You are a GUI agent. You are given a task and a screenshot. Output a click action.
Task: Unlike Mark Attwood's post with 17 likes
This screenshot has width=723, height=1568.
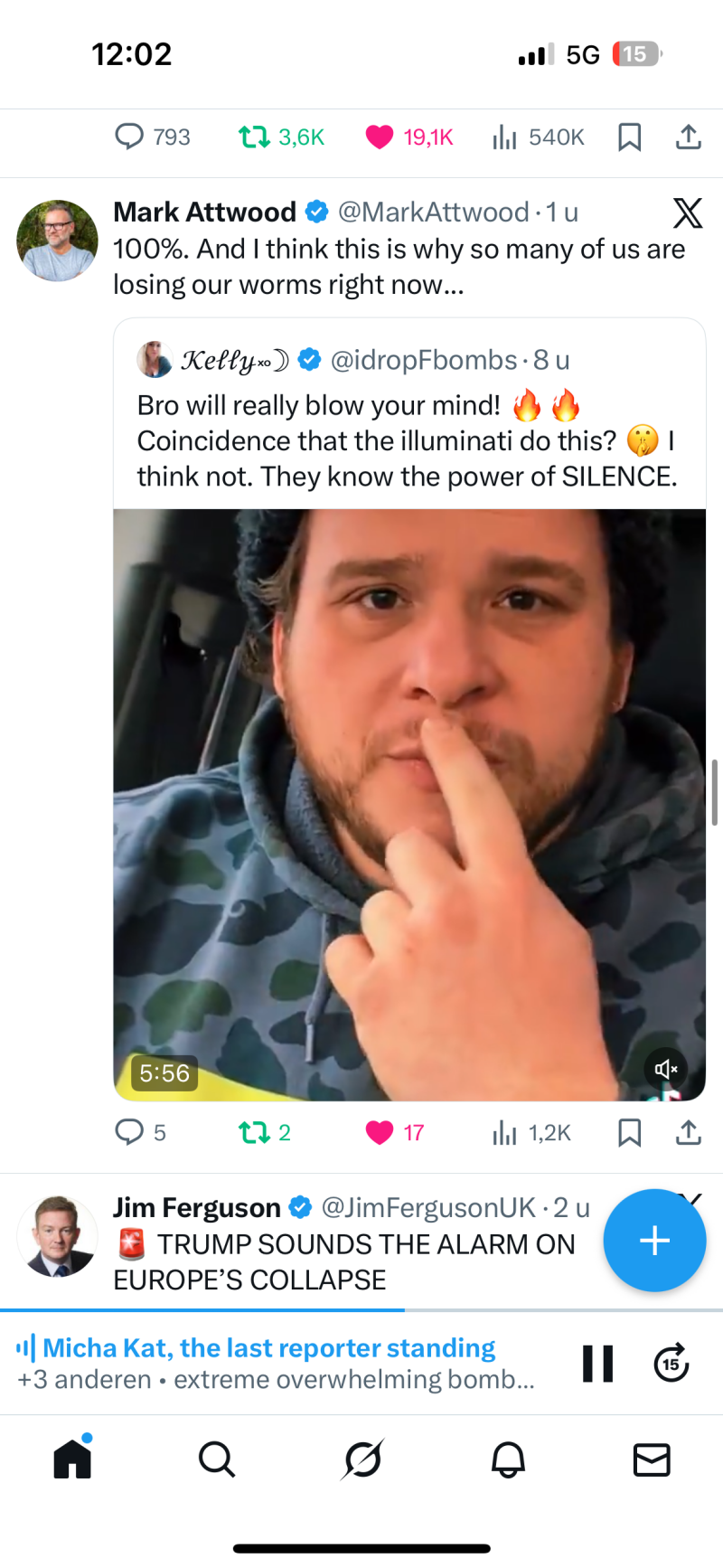tap(380, 1132)
